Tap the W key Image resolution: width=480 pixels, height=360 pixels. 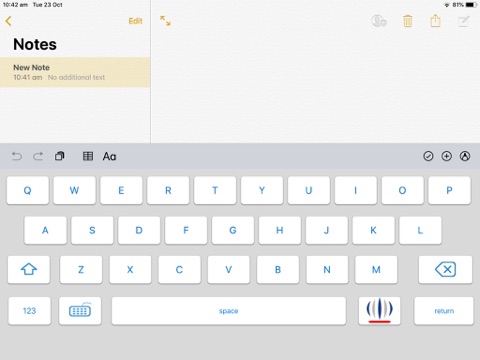click(x=74, y=190)
